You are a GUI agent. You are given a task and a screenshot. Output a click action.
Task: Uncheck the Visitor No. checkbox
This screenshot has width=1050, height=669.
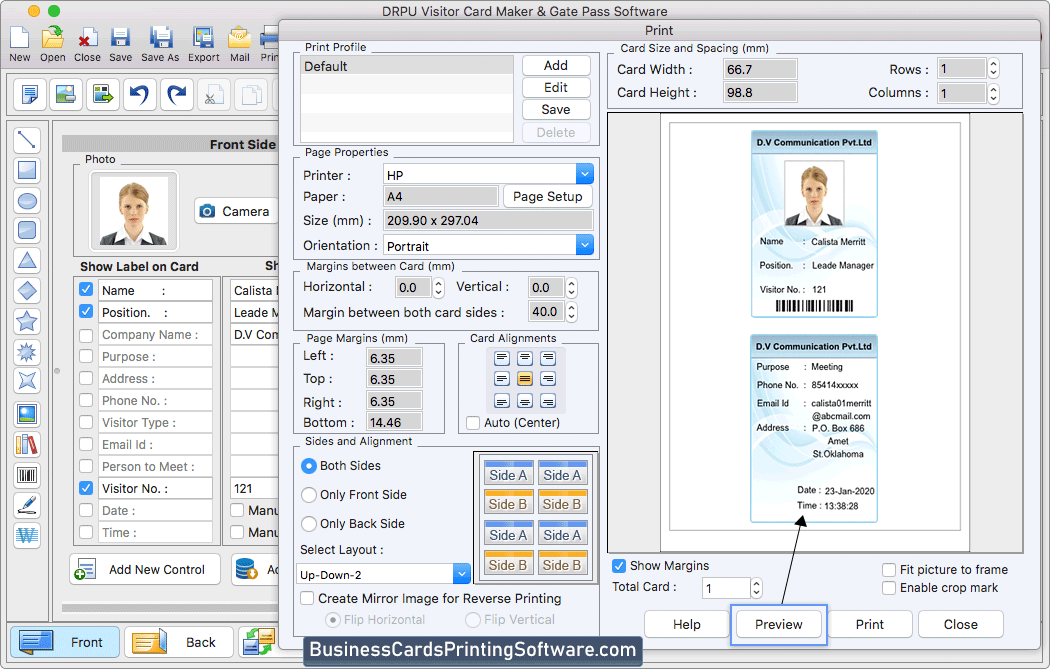coord(86,488)
